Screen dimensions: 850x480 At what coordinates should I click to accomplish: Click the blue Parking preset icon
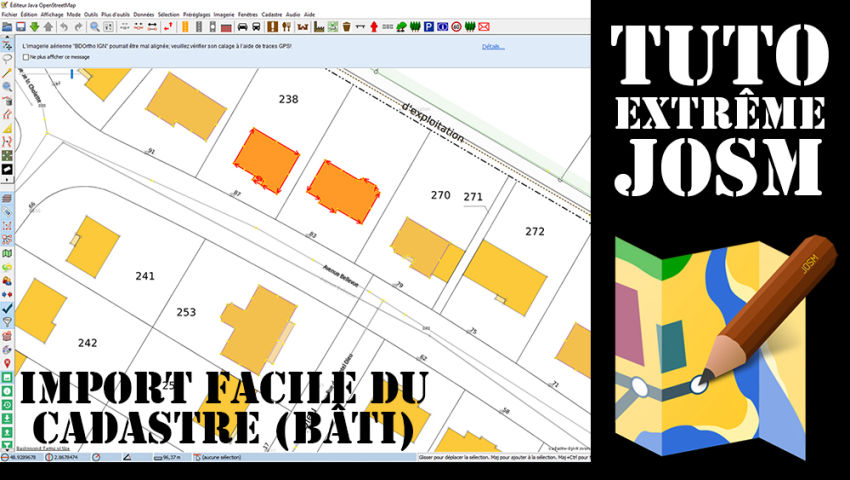(x=429, y=27)
